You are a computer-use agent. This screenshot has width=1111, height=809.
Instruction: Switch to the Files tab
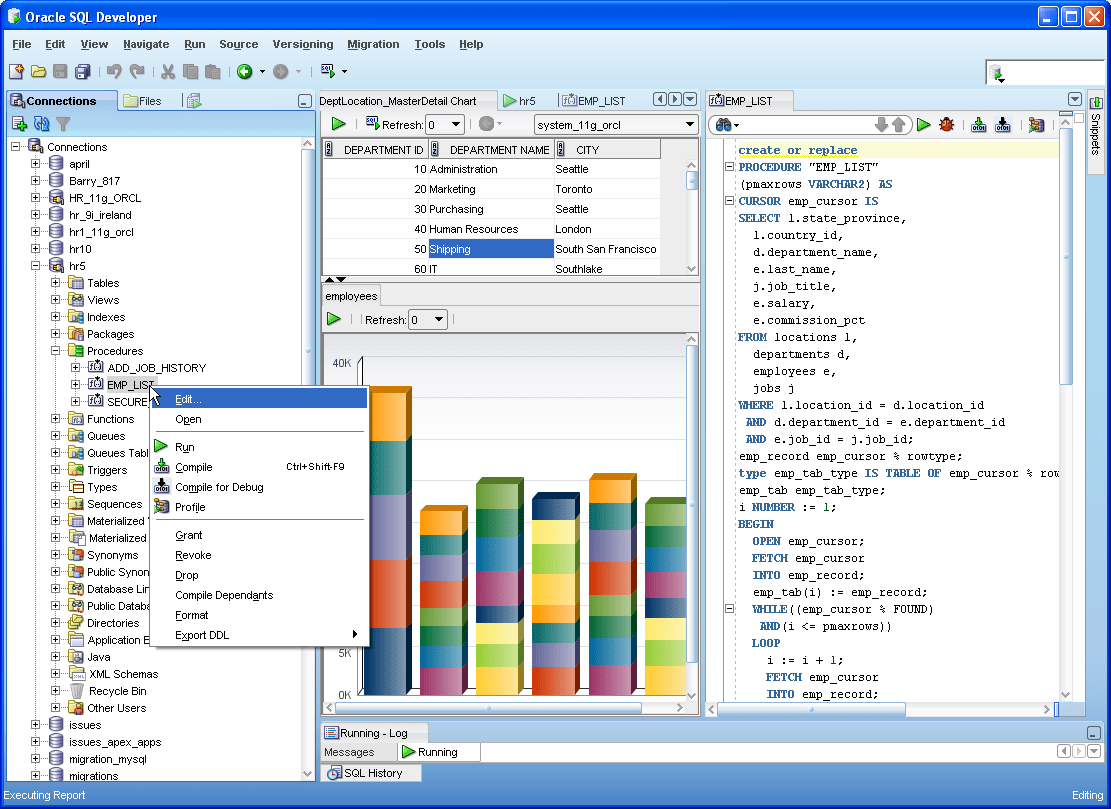[142, 101]
